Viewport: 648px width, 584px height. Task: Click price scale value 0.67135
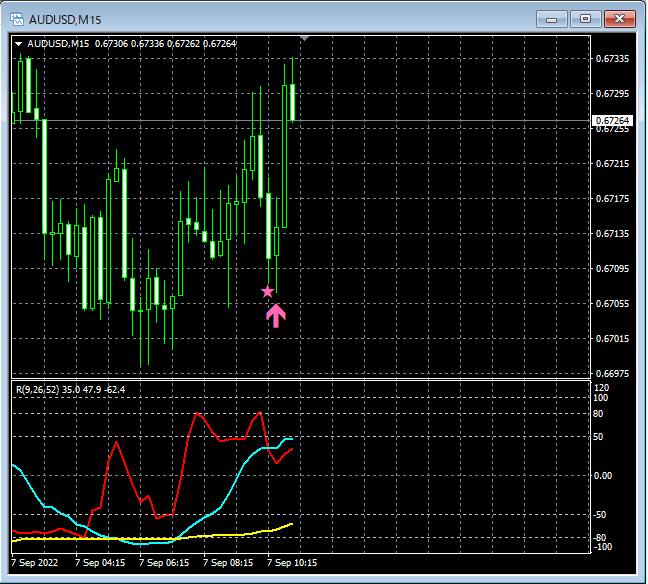pyautogui.click(x=612, y=234)
